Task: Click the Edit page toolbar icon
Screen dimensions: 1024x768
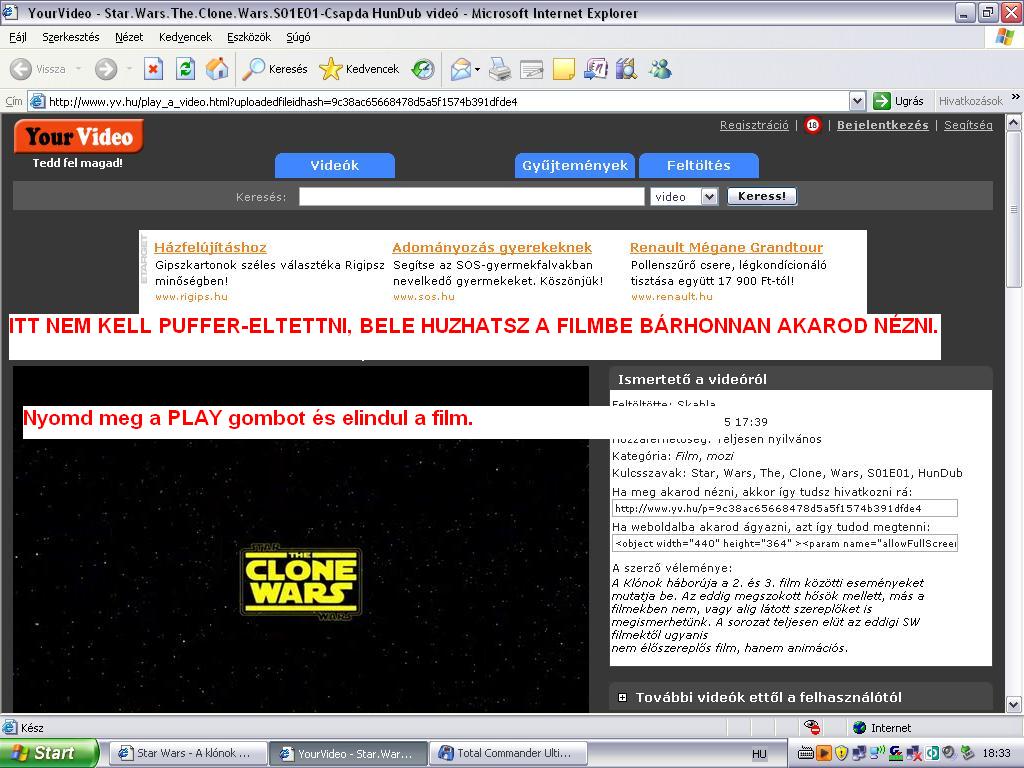Action: click(532, 69)
